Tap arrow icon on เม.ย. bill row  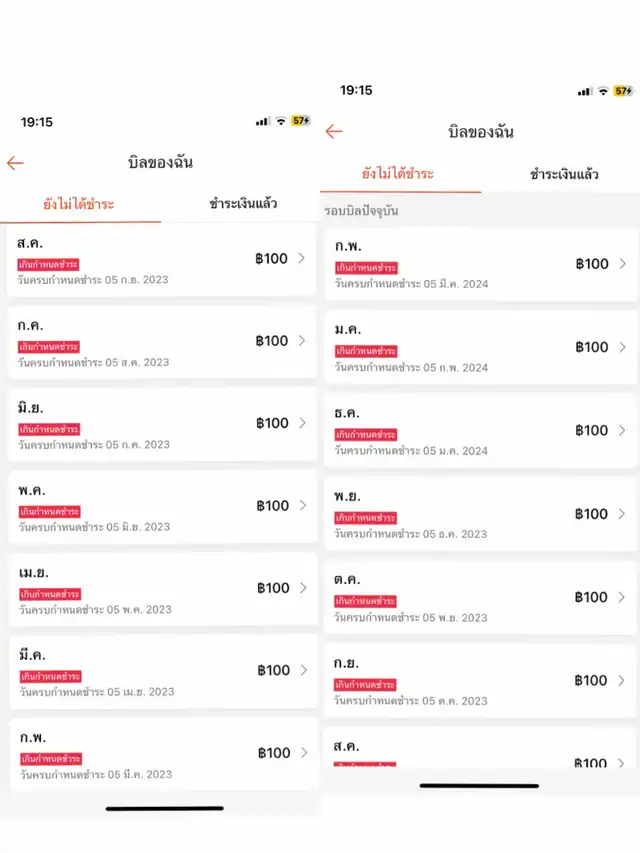(x=303, y=588)
